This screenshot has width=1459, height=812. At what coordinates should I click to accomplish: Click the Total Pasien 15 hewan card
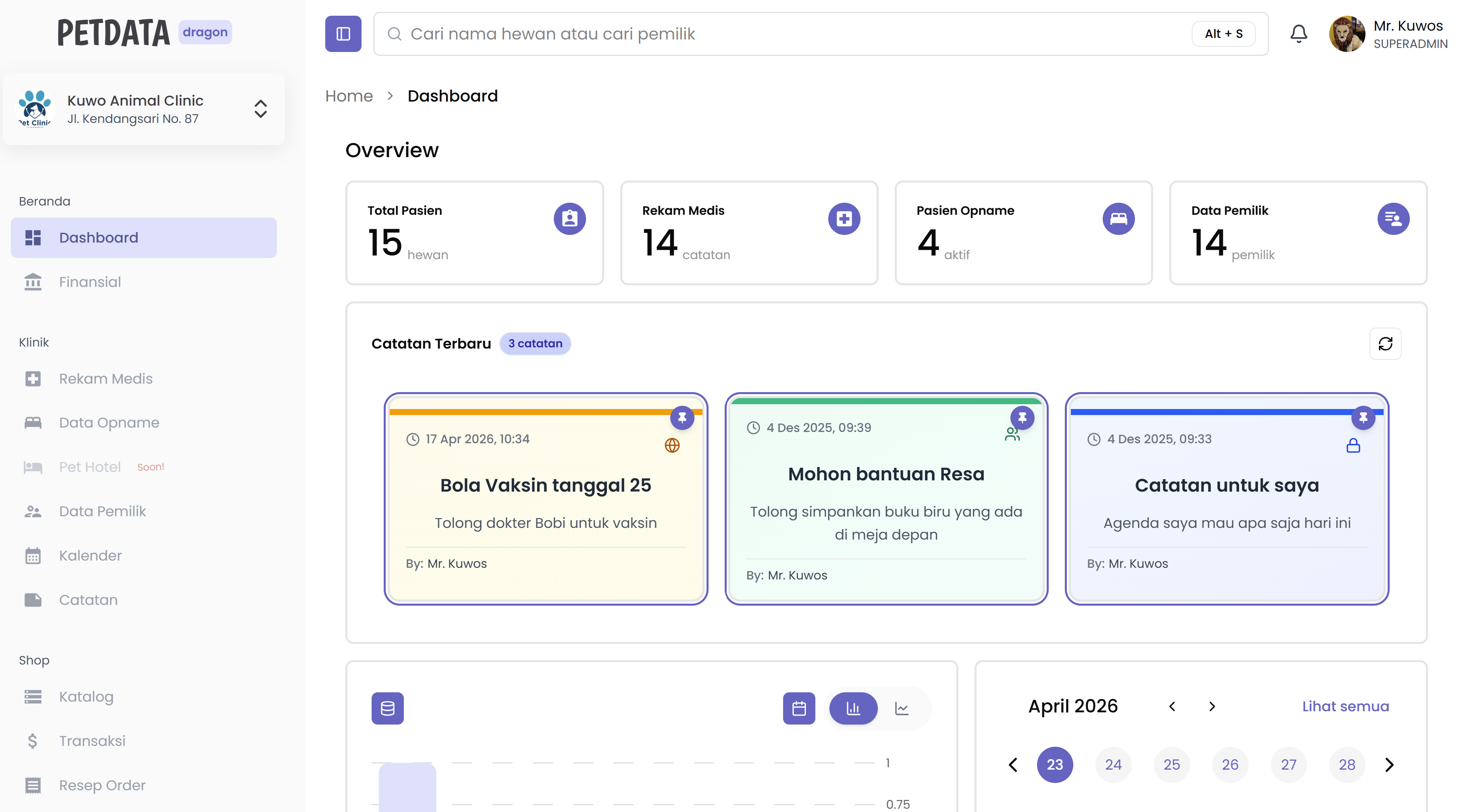pos(475,233)
